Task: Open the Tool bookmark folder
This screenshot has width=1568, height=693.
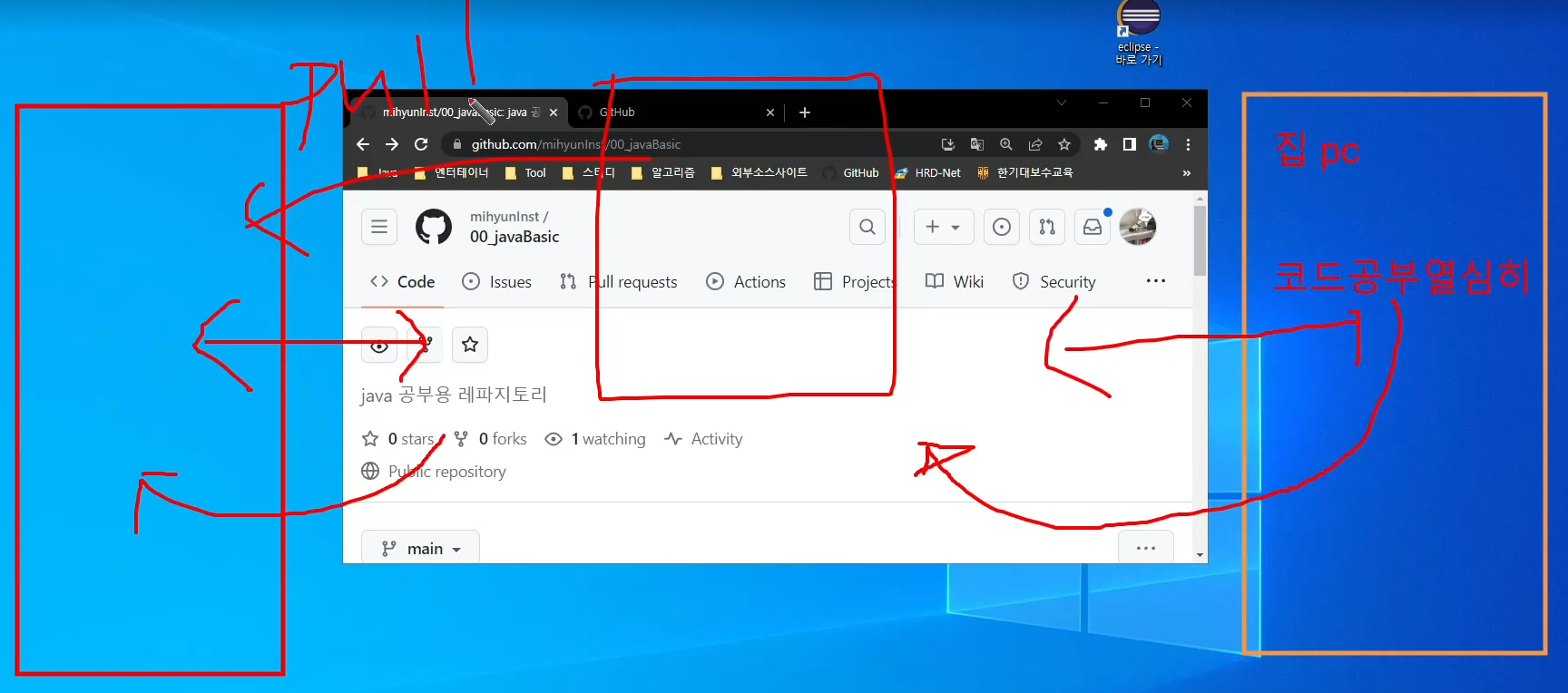Action: [x=525, y=172]
